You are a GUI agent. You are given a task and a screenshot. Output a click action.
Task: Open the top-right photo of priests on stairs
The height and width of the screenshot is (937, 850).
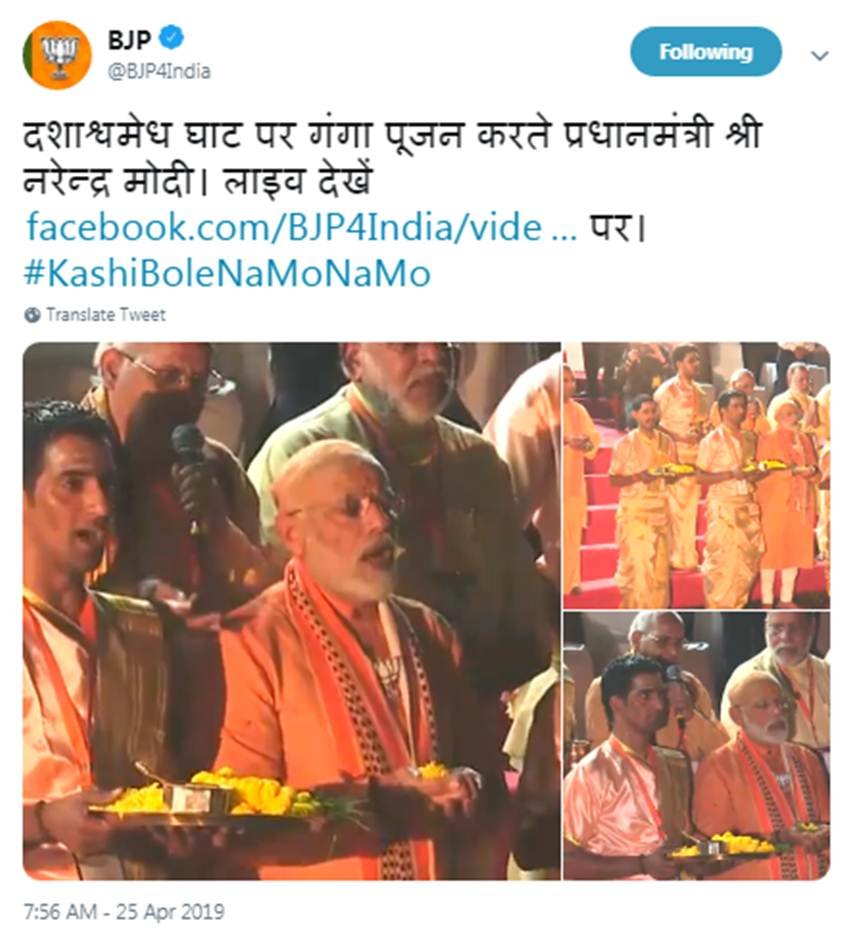[697, 476]
